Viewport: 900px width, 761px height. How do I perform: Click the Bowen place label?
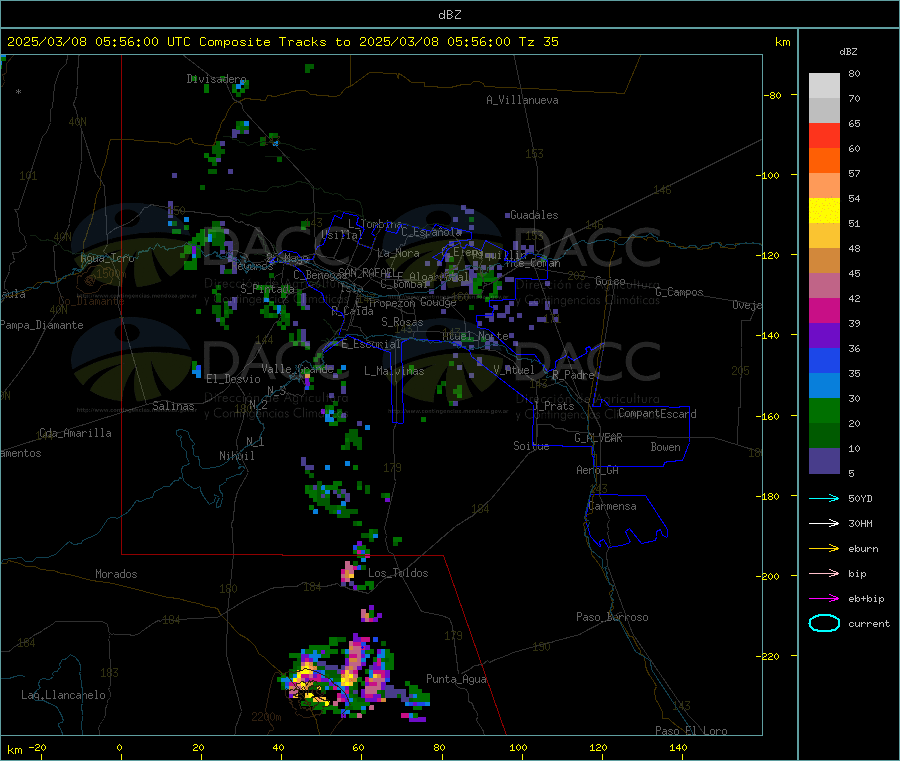click(x=665, y=447)
